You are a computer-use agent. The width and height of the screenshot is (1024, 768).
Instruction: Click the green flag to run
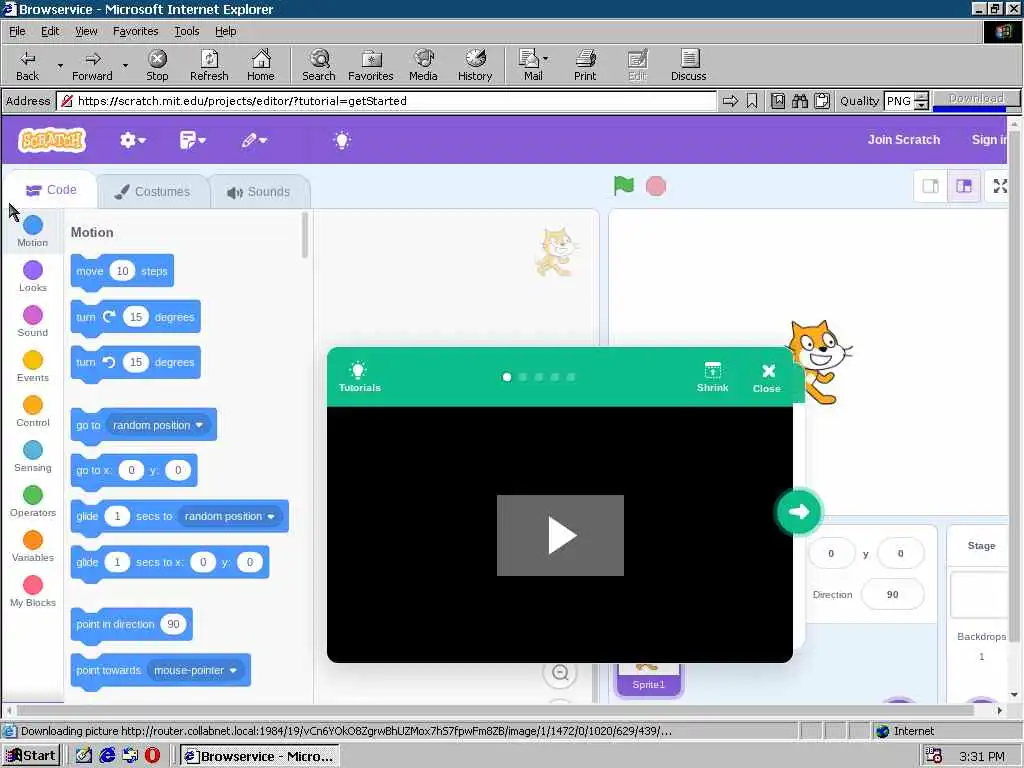[624, 186]
